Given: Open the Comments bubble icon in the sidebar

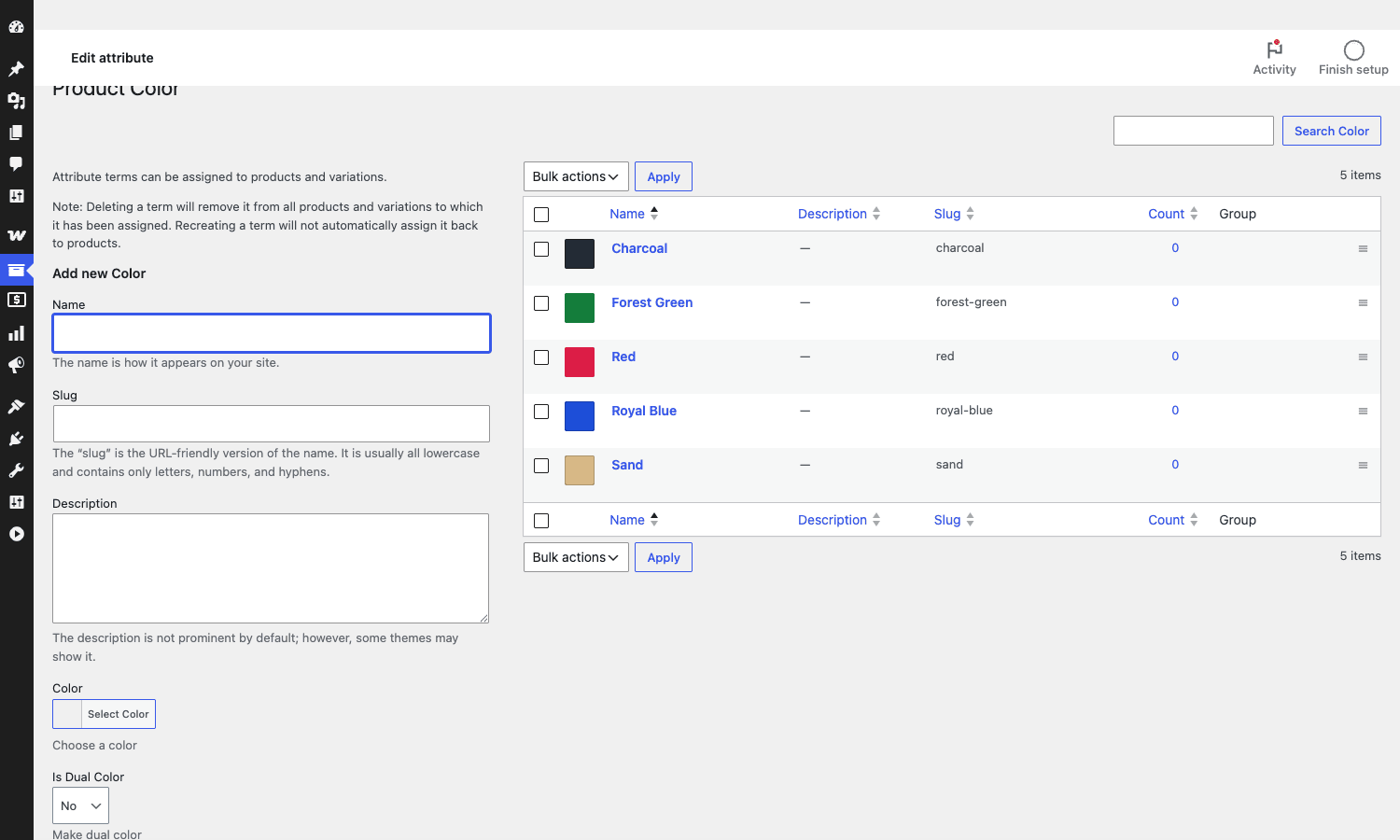Looking at the screenshot, I should (16, 164).
